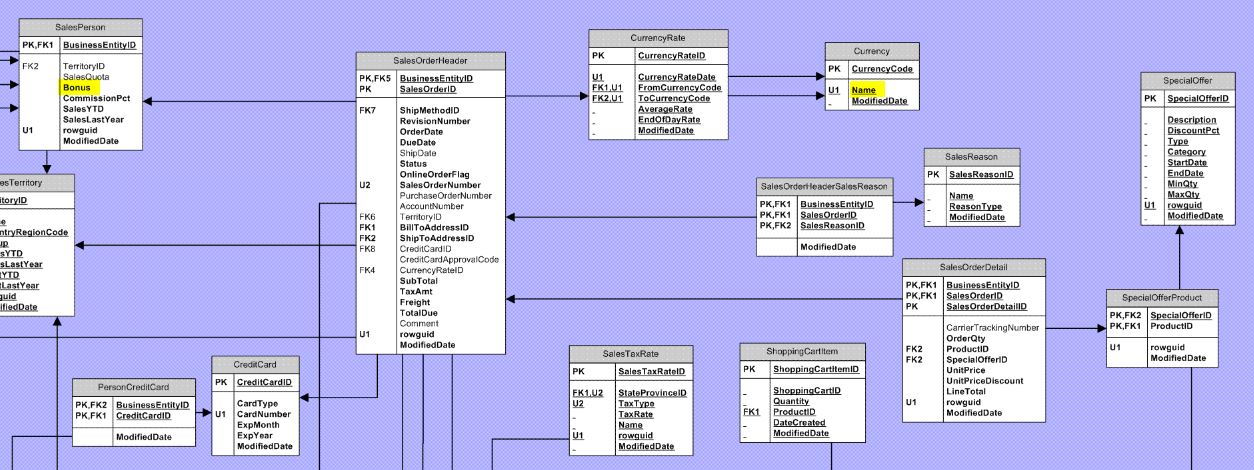1254x470 pixels.
Task: Select the ShoppingCartItem table header
Action: [x=802, y=351]
